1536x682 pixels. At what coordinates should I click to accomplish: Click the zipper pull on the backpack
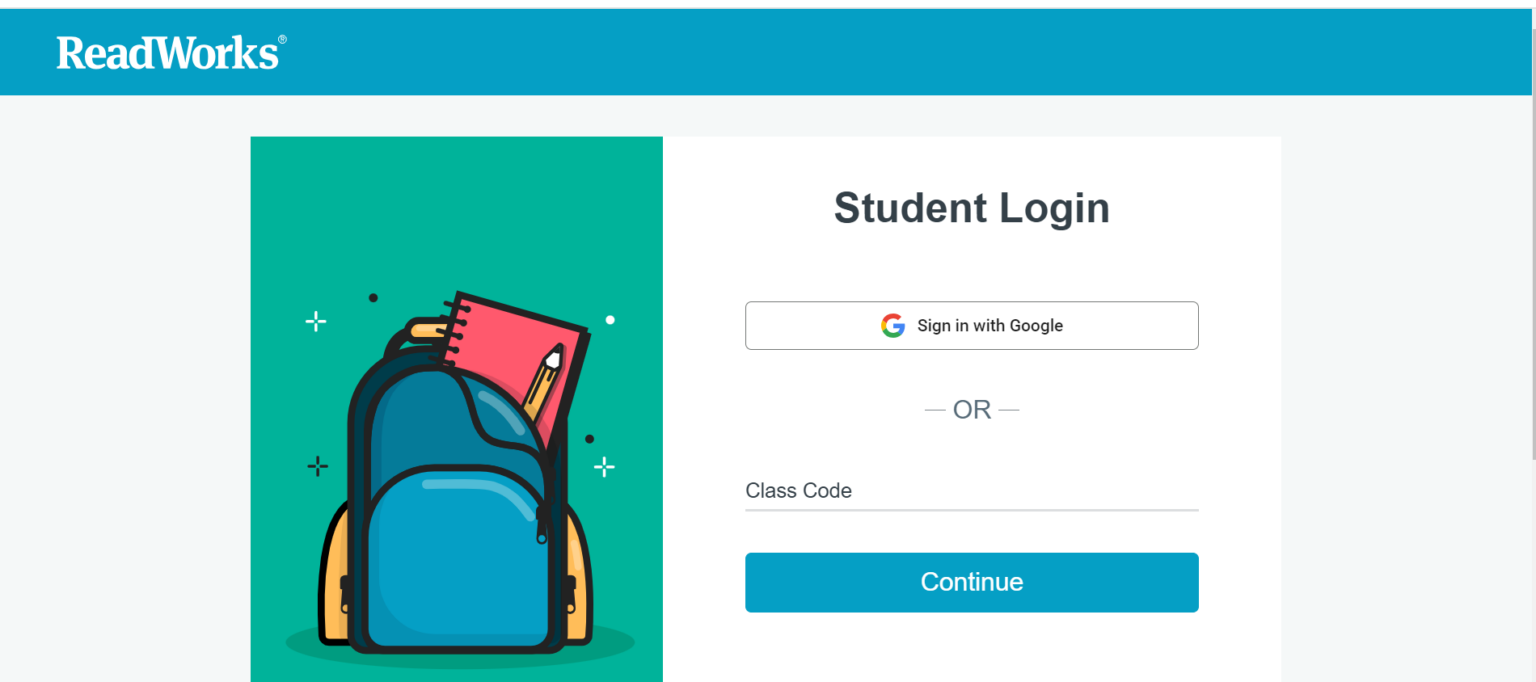point(542,527)
